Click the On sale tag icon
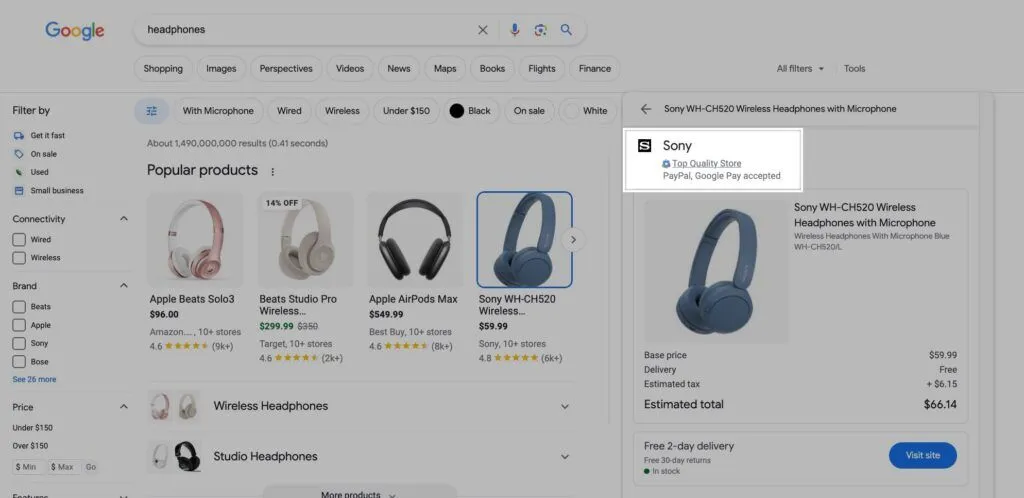1024x498 pixels. coord(19,154)
